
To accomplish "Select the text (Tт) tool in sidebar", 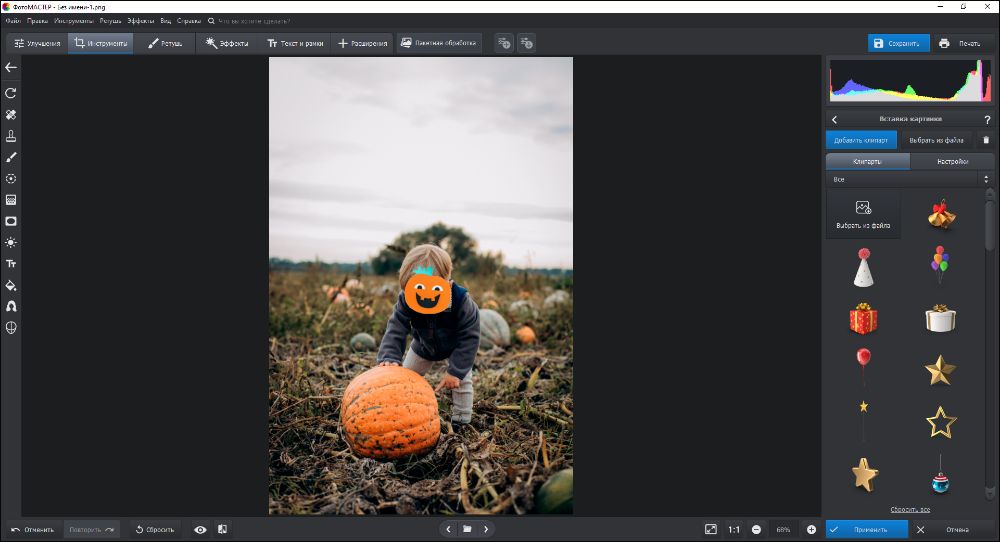I will [x=11, y=264].
